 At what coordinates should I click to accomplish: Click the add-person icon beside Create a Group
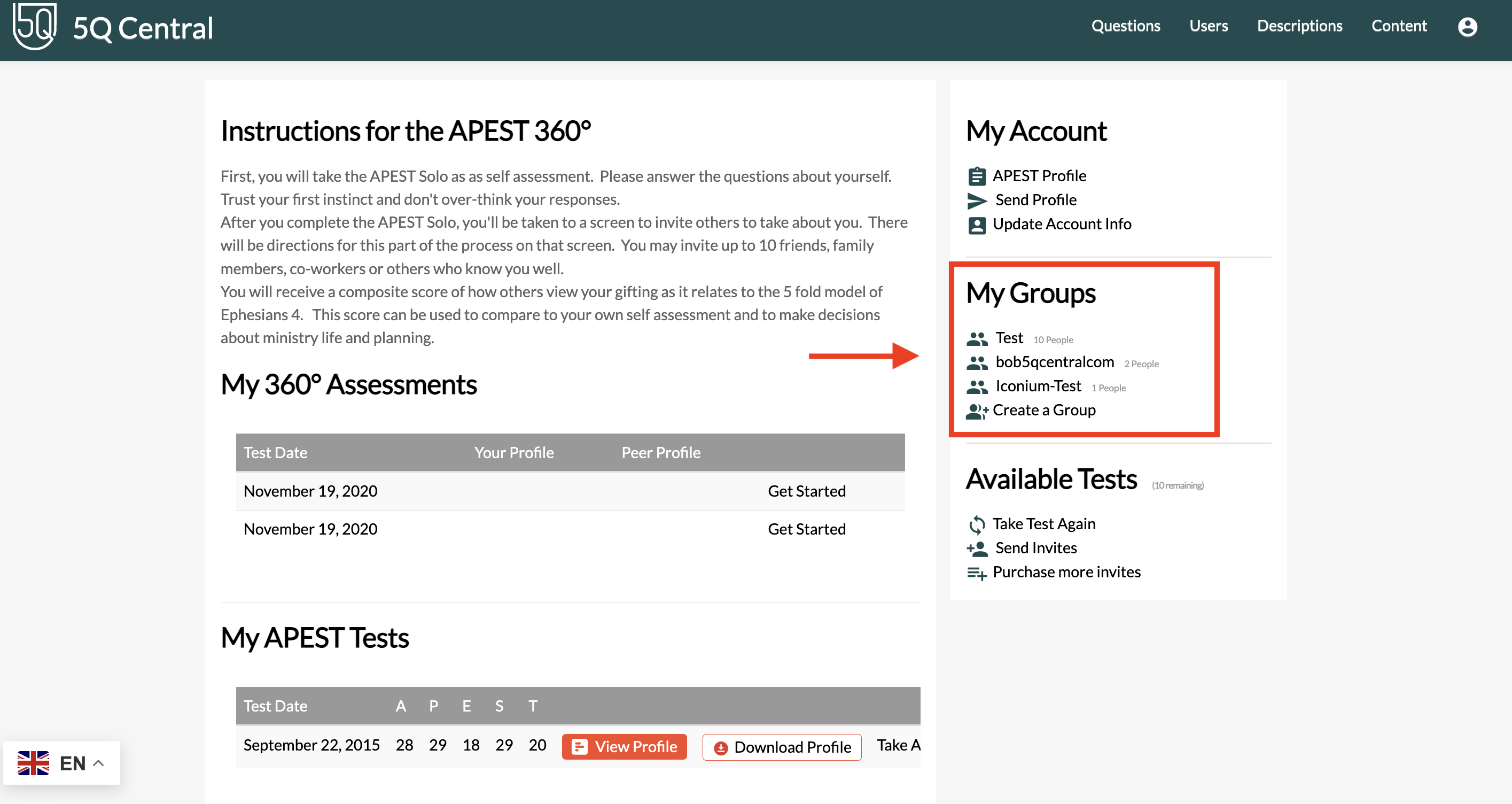977,411
